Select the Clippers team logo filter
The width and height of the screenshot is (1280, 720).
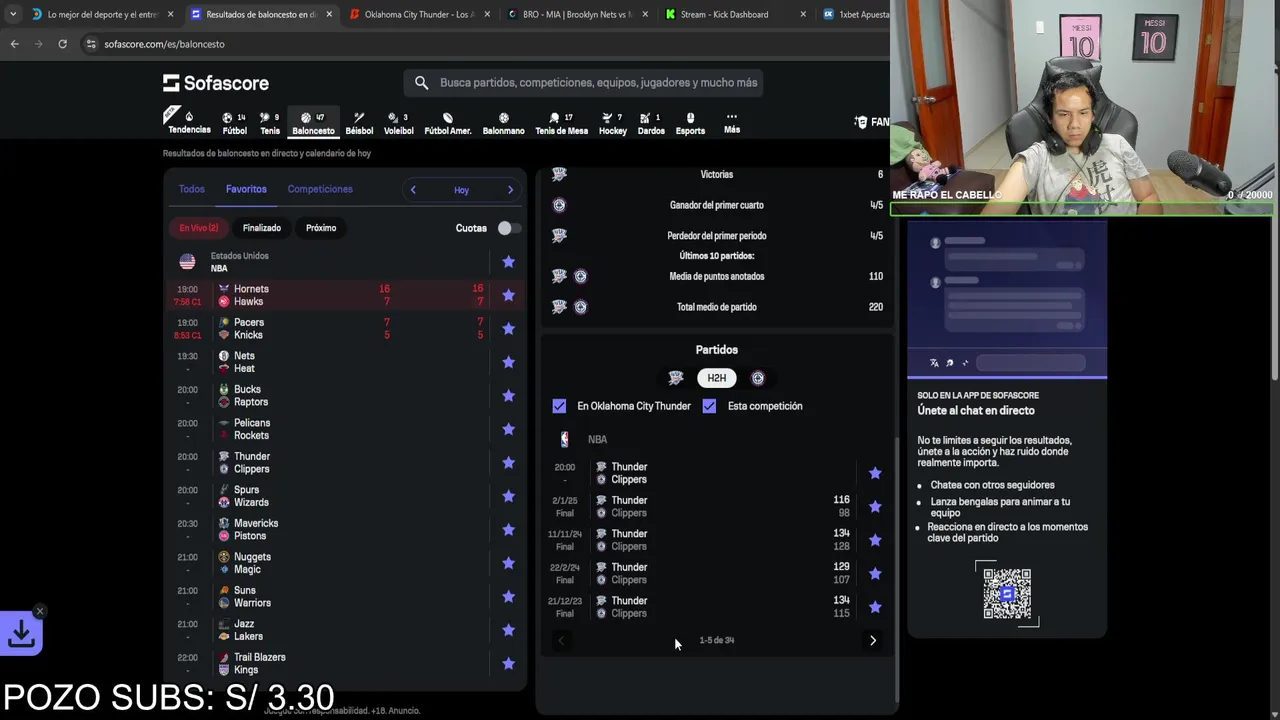[758, 378]
